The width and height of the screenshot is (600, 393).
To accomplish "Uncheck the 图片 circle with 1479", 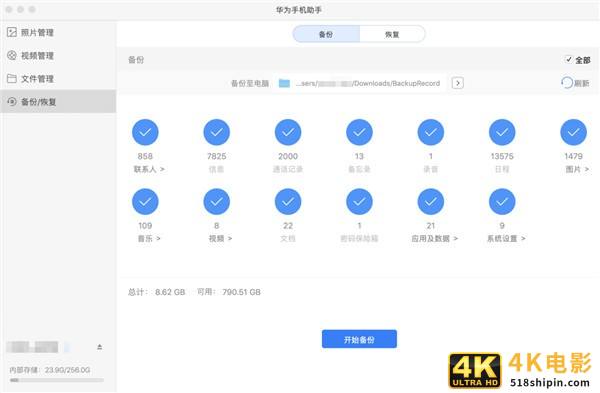I will [573, 132].
